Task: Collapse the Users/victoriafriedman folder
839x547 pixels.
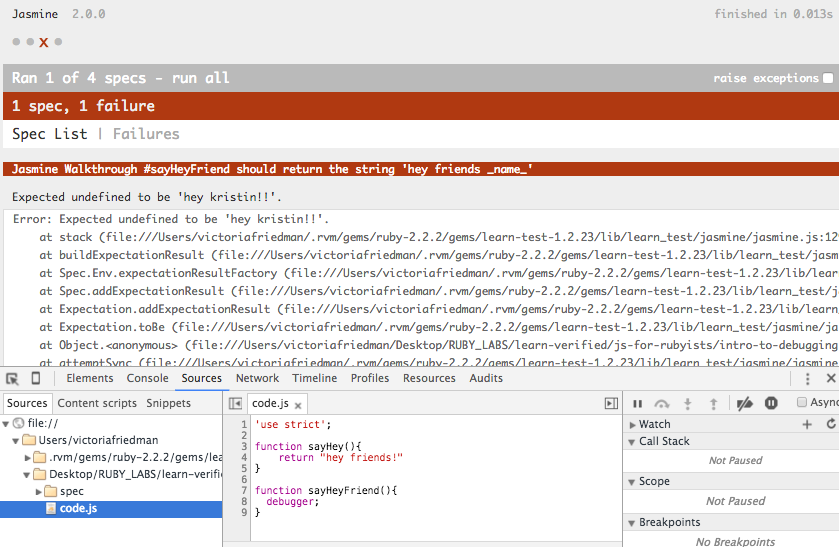Action: click(16, 441)
